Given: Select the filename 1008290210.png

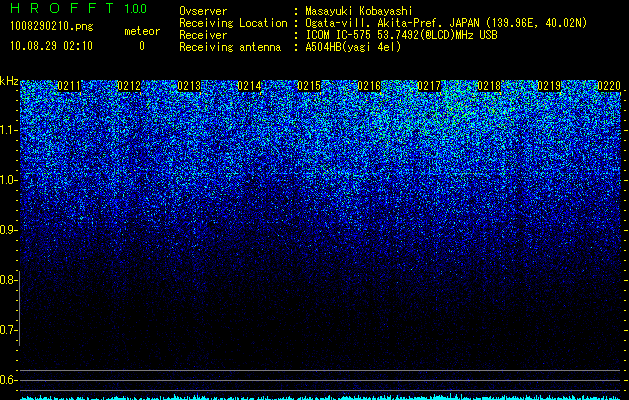Looking at the screenshot, I should tap(52, 26).
